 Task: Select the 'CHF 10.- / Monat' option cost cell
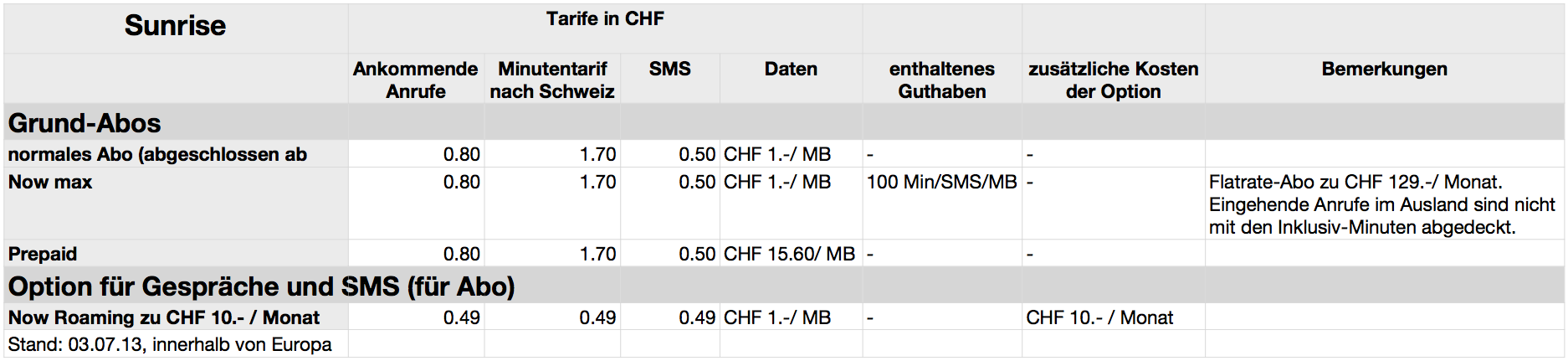(1099, 317)
